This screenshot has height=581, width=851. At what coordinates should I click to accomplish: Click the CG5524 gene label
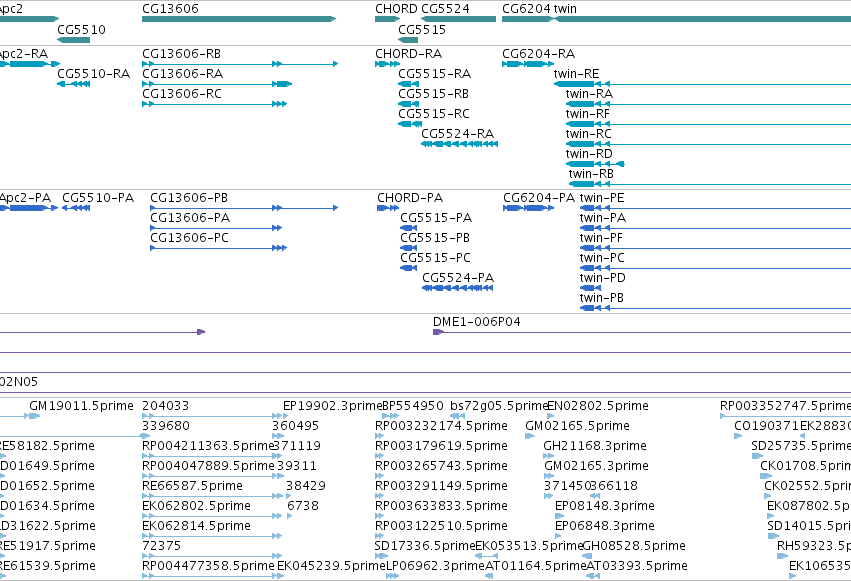(445, 9)
